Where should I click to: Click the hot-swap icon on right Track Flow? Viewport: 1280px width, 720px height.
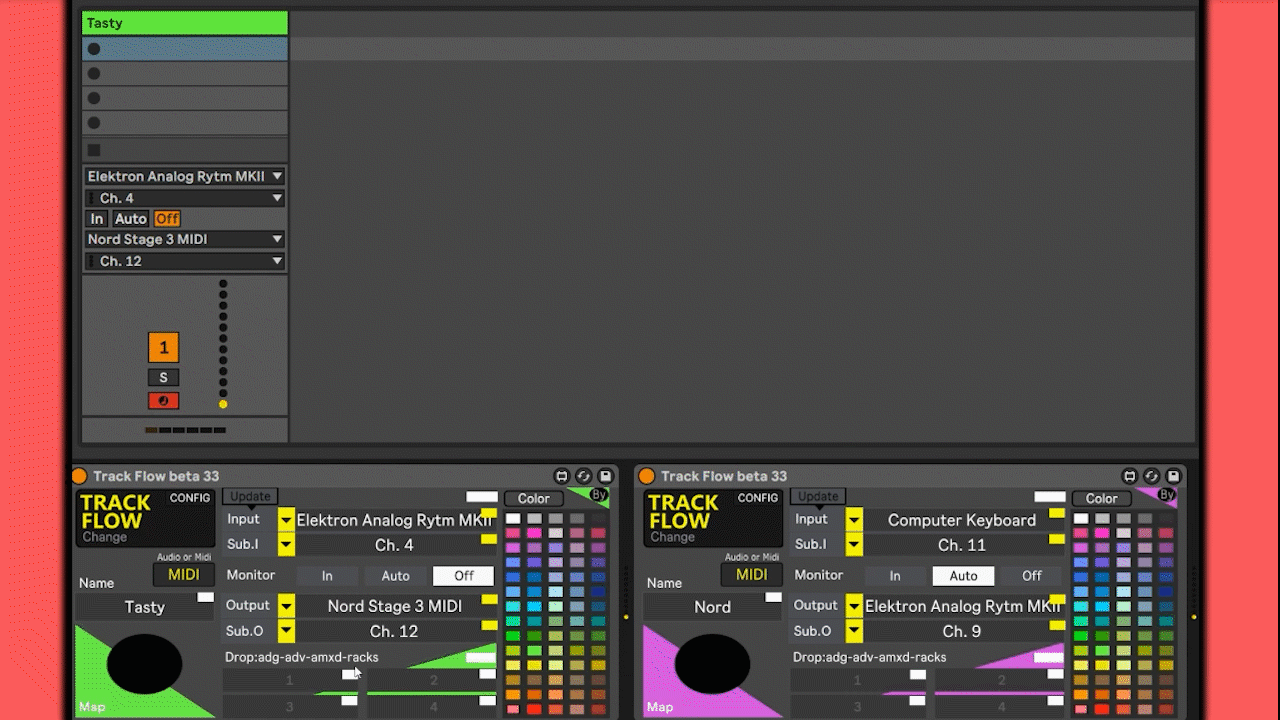1152,477
